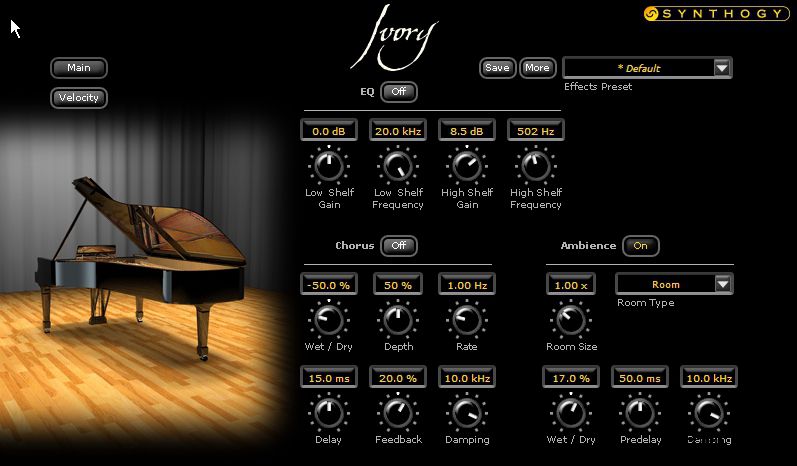Click the High Shelf Frequency knob
Viewport: 797px width, 466px height.
(536, 166)
